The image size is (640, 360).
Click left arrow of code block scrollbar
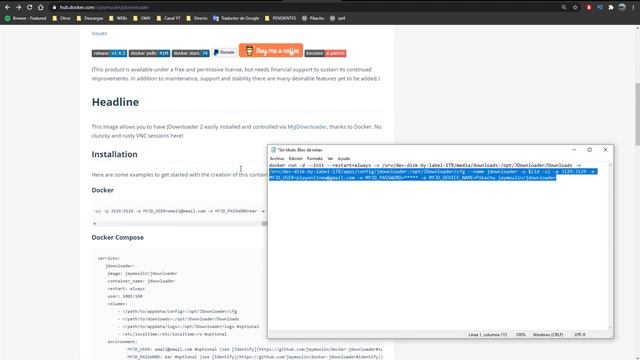click(95, 224)
